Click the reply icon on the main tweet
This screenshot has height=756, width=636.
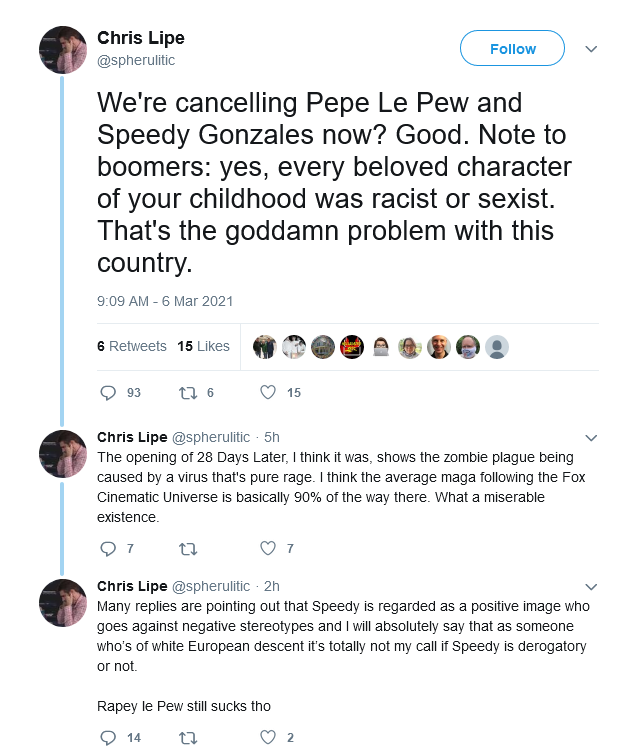pyautogui.click(x=108, y=392)
